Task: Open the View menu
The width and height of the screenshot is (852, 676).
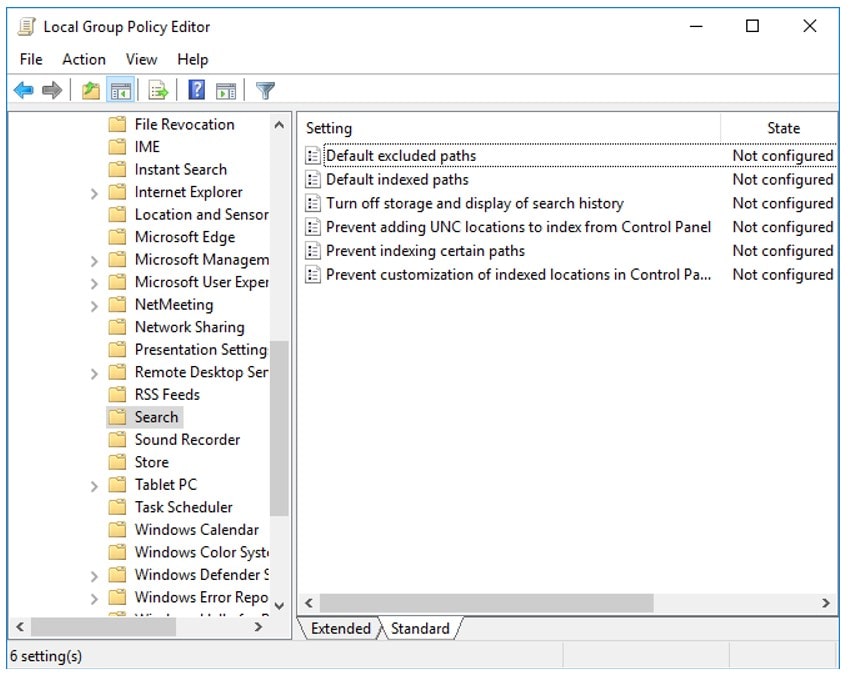Action: (140, 59)
